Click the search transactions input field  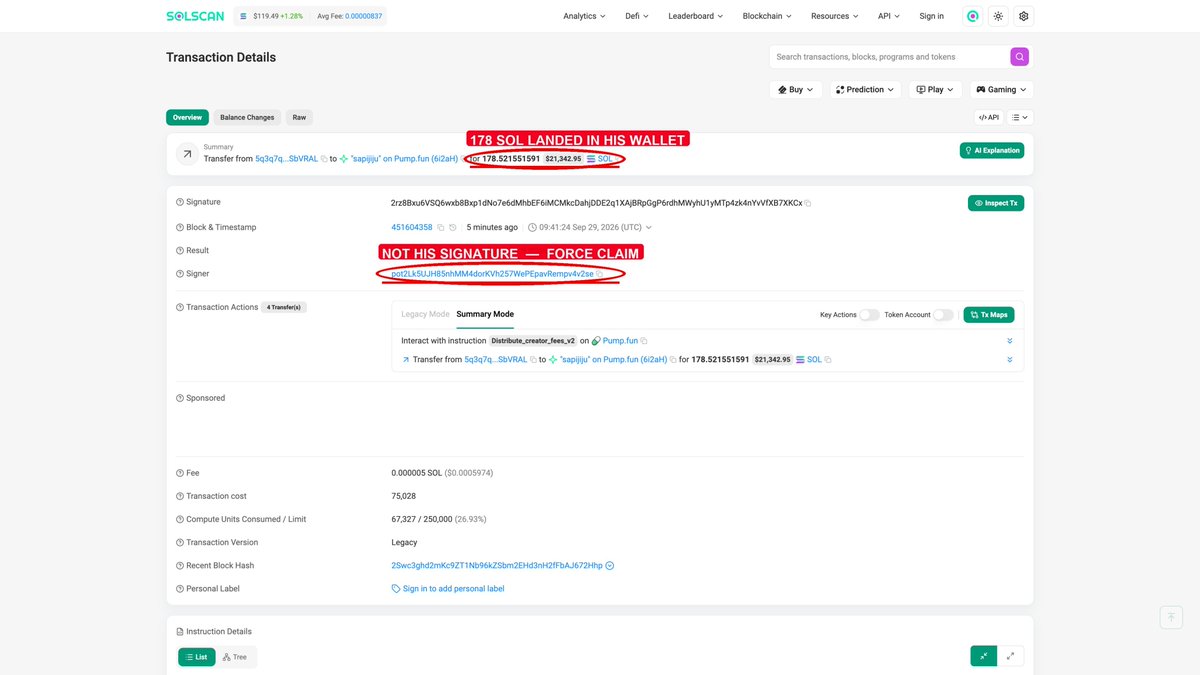click(888, 57)
